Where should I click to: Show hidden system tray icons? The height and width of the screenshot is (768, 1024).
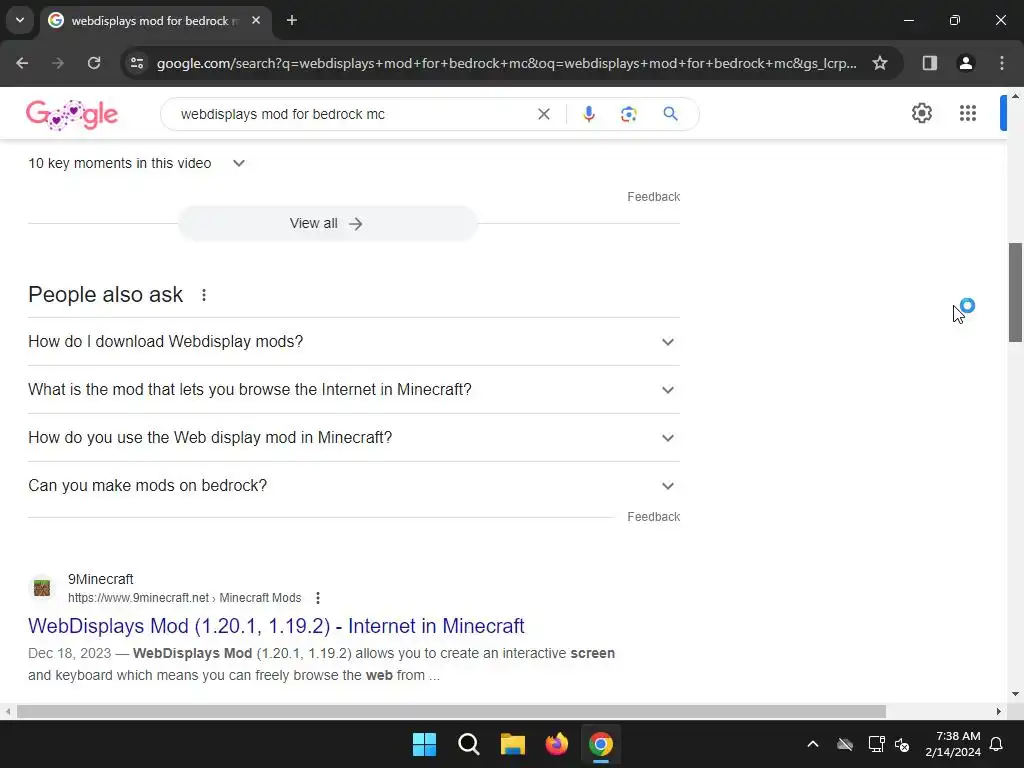pyautogui.click(x=813, y=744)
